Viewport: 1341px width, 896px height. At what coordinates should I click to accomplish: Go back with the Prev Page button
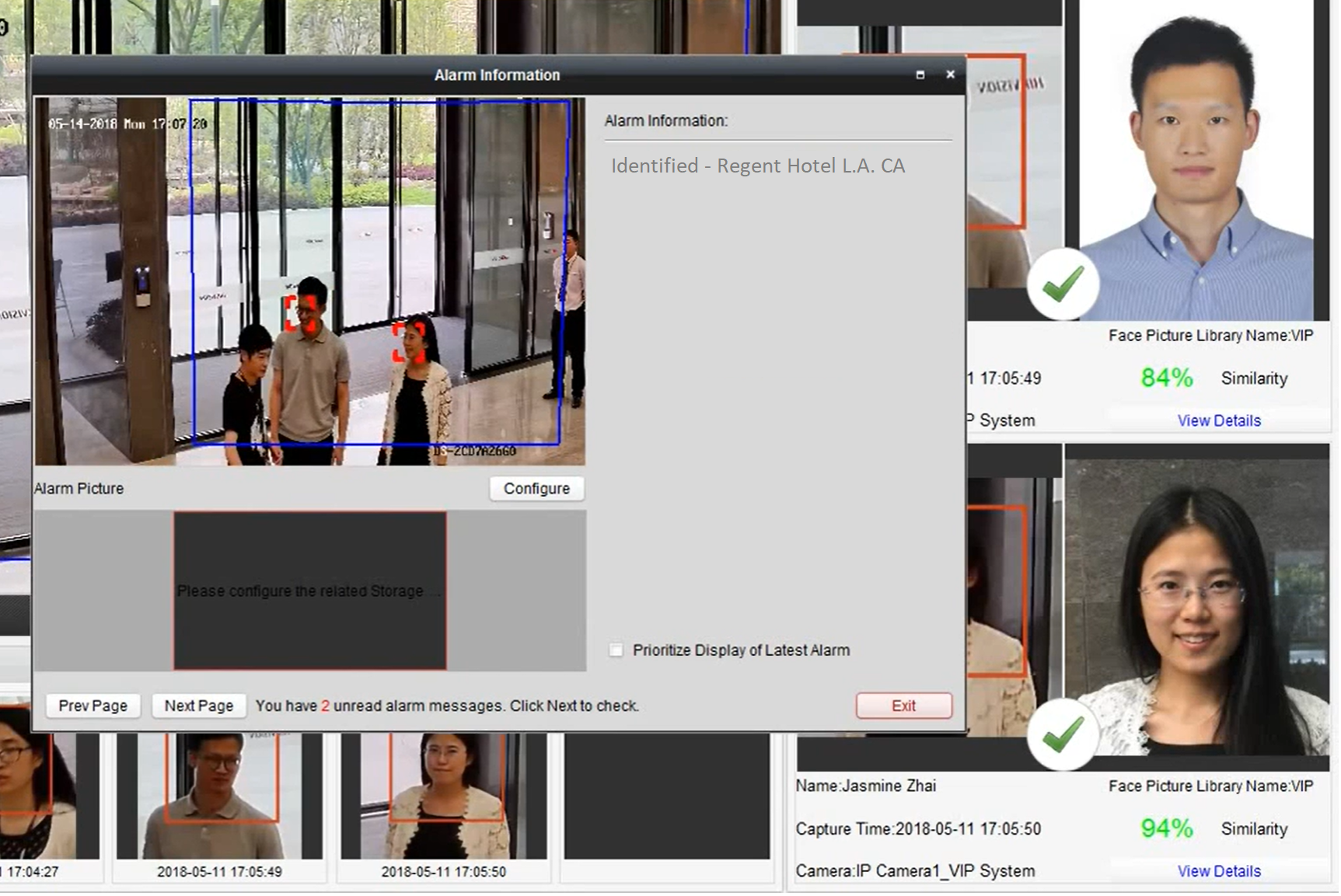(x=93, y=706)
